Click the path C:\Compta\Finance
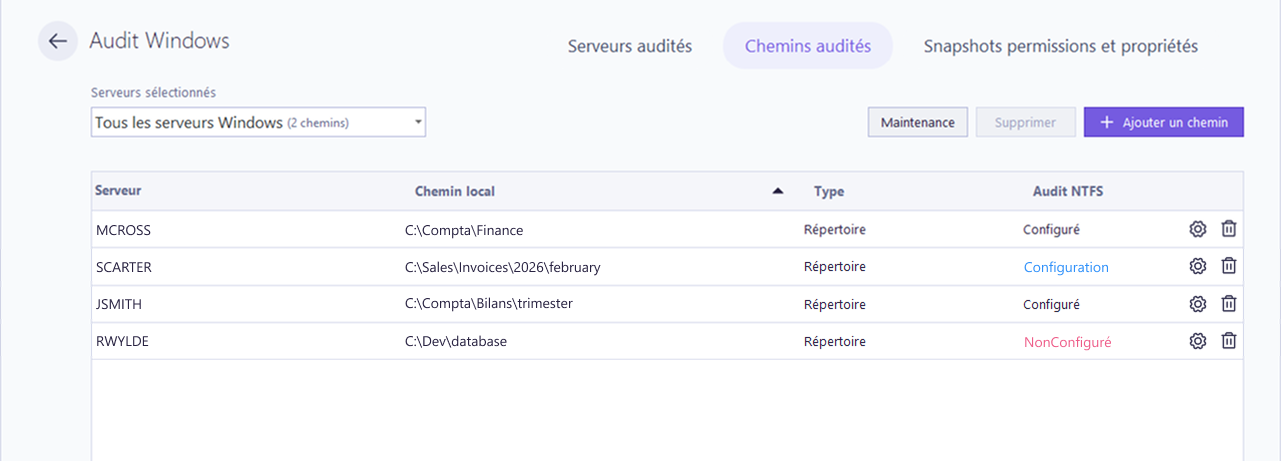This screenshot has width=1281, height=461. tap(464, 230)
